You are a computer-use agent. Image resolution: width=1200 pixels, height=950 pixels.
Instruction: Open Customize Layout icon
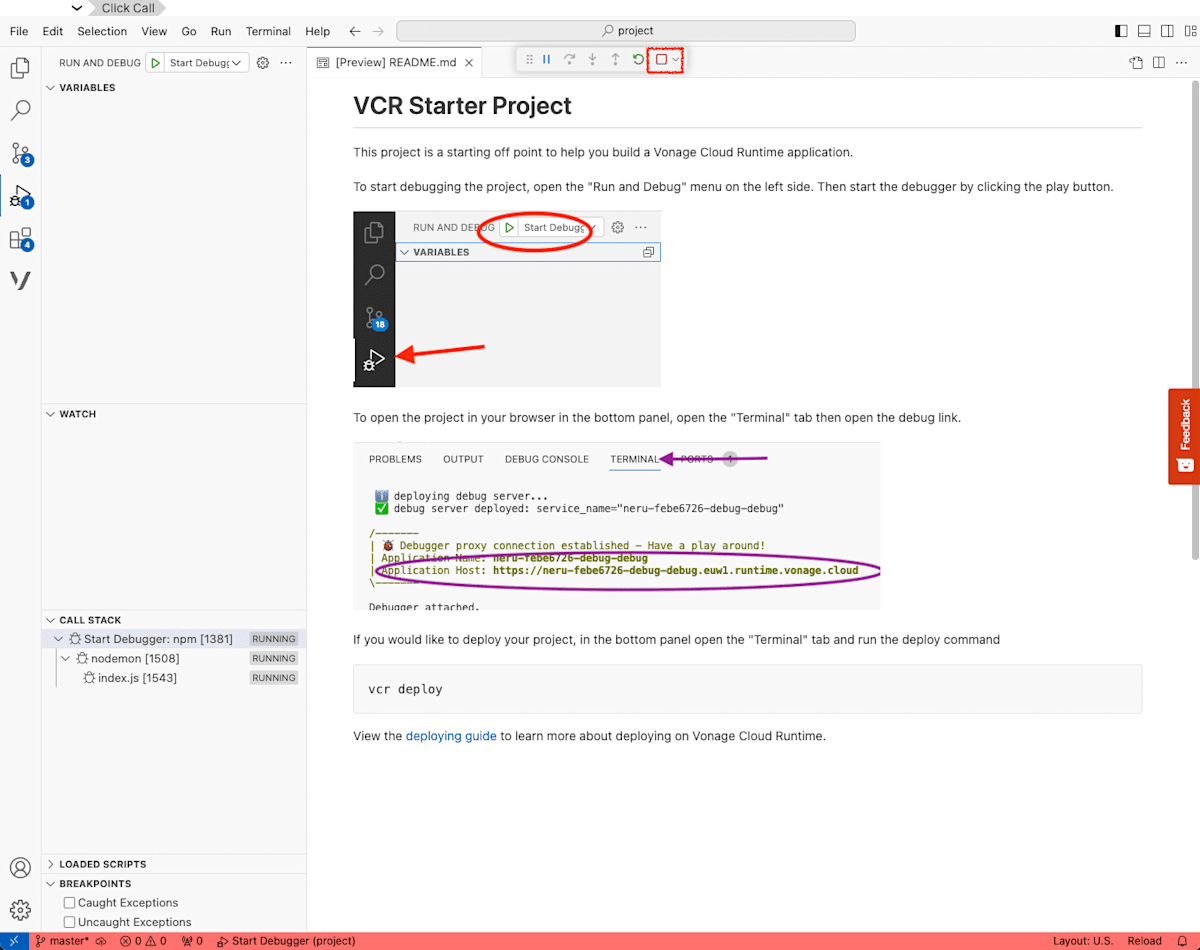pyautogui.click(x=1188, y=31)
